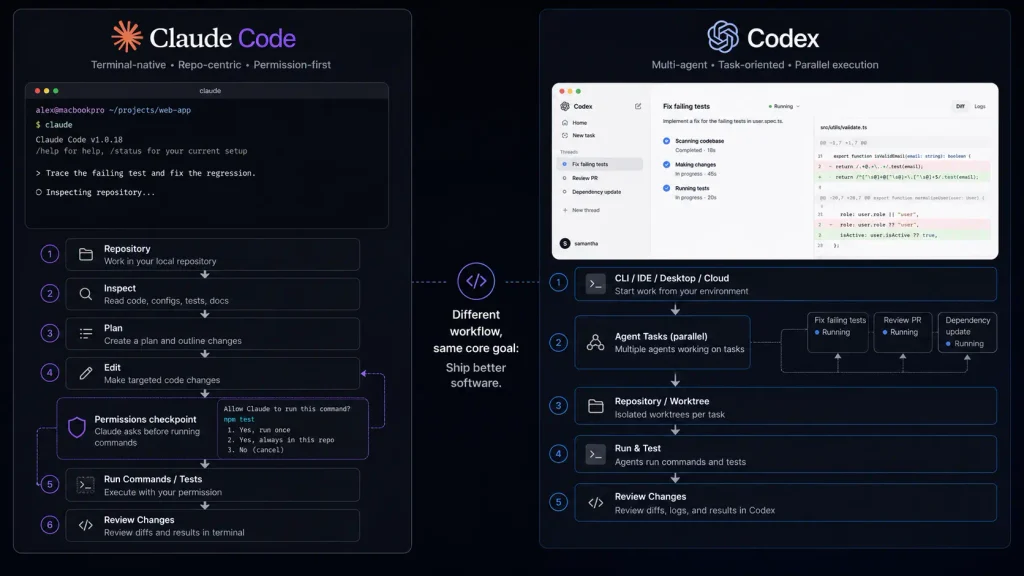Click the 'Fix failing tests' task title heading
This screenshot has width=1024, height=576.
[686, 106]
